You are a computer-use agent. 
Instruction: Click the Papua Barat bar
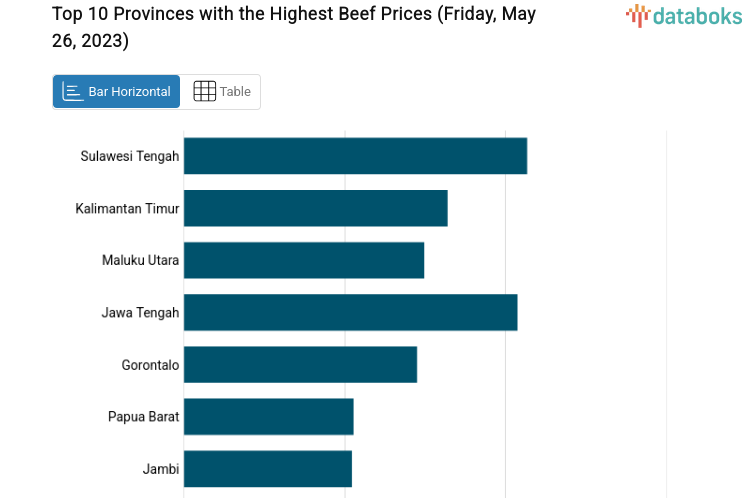(269, 416)
